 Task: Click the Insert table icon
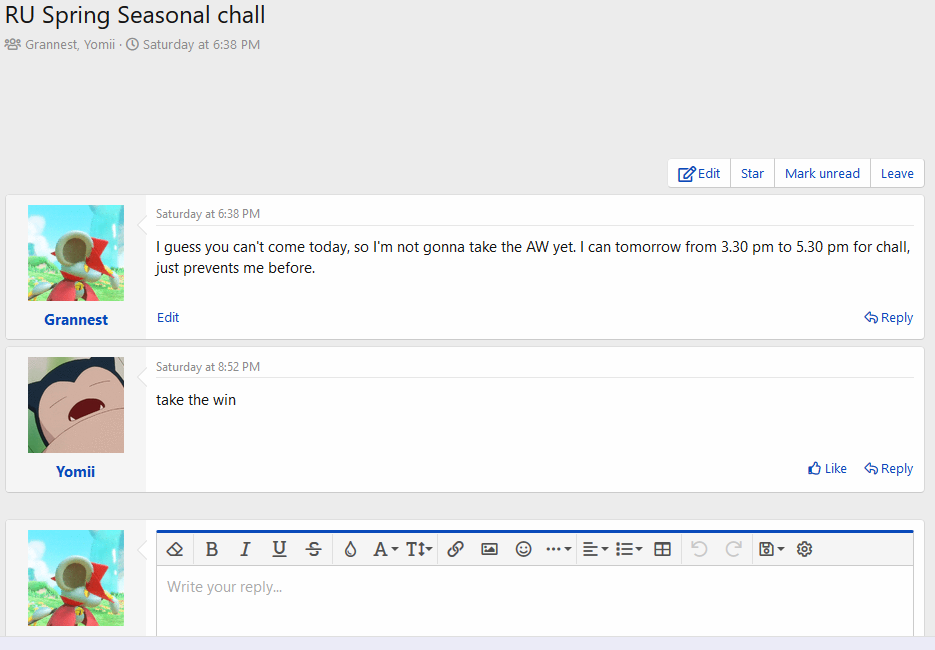point(662,549)
